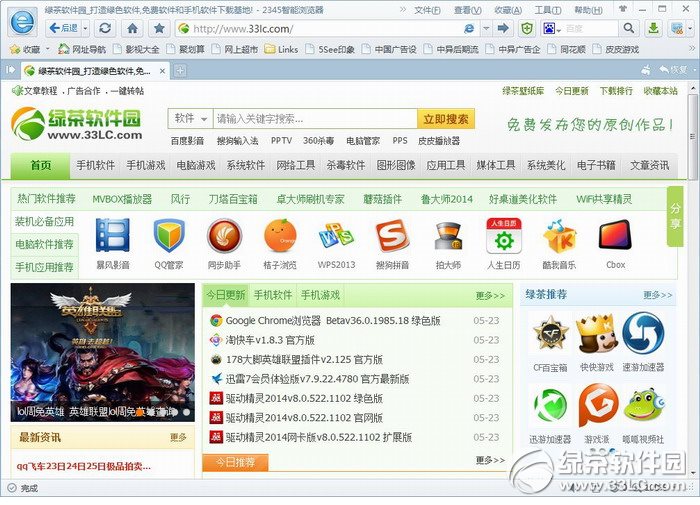This screenshot has width=700, height=505.
Task: Click the 立即搜索 search button
Action: point(445,118)
